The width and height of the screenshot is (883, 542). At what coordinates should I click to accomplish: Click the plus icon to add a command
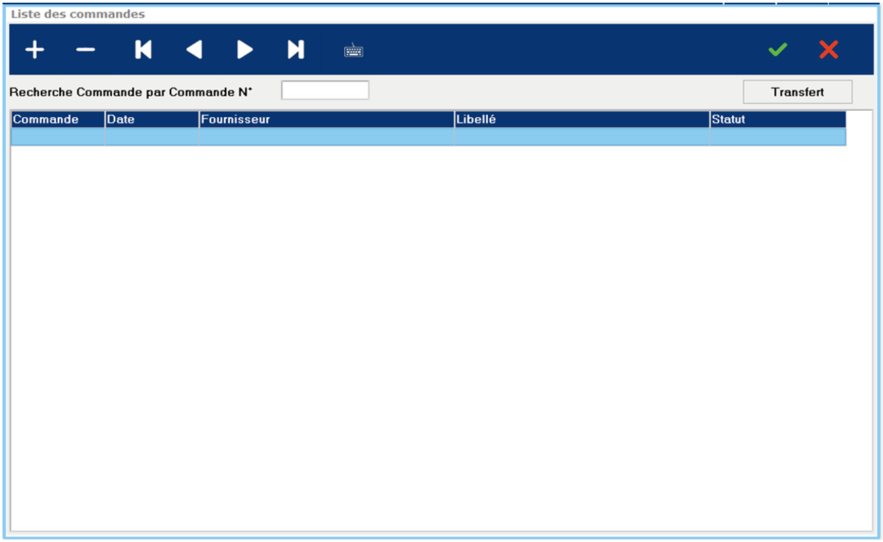(35, 50)
